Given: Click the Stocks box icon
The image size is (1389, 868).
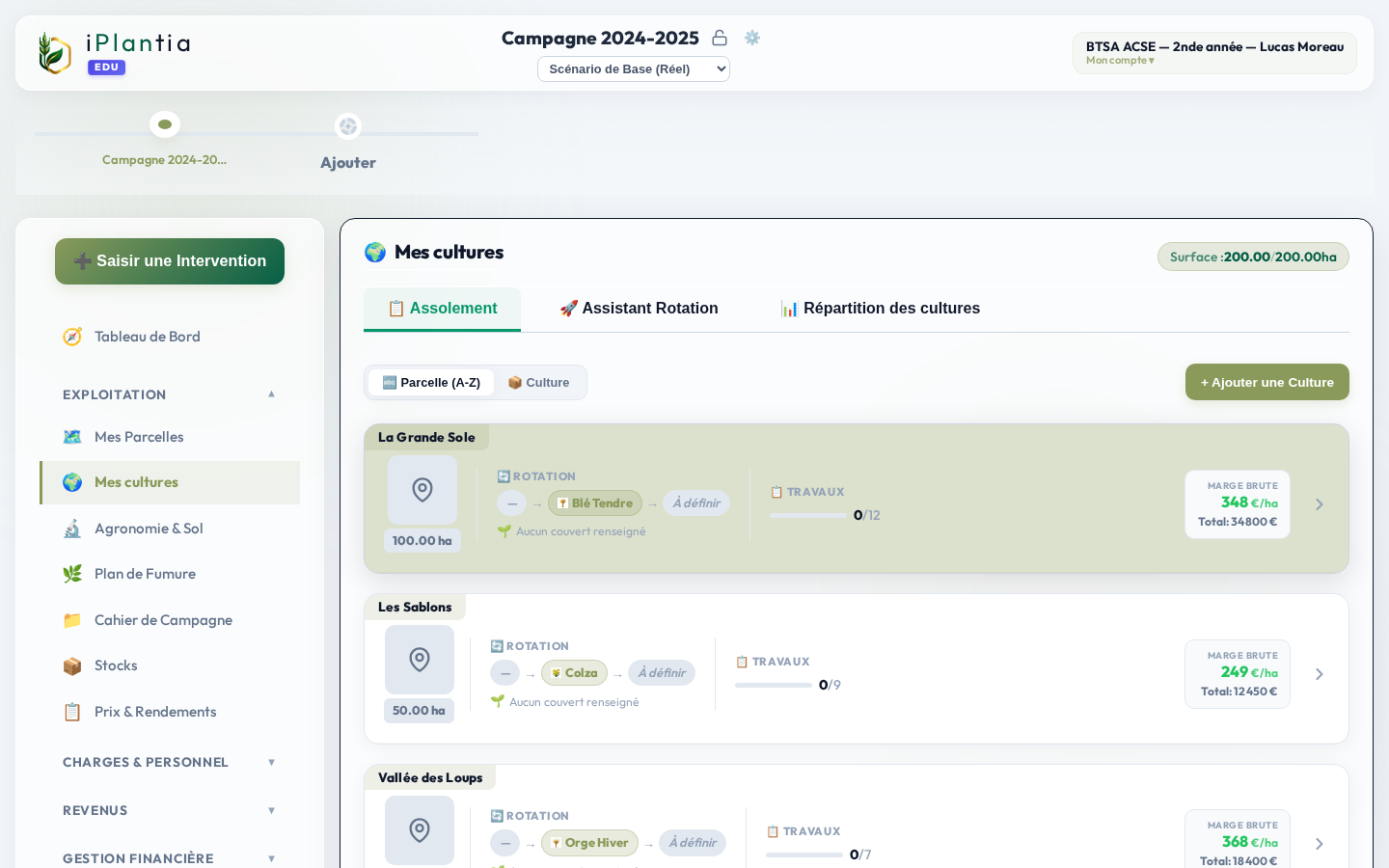Looking at the screenshot, I should pos(72,665).
